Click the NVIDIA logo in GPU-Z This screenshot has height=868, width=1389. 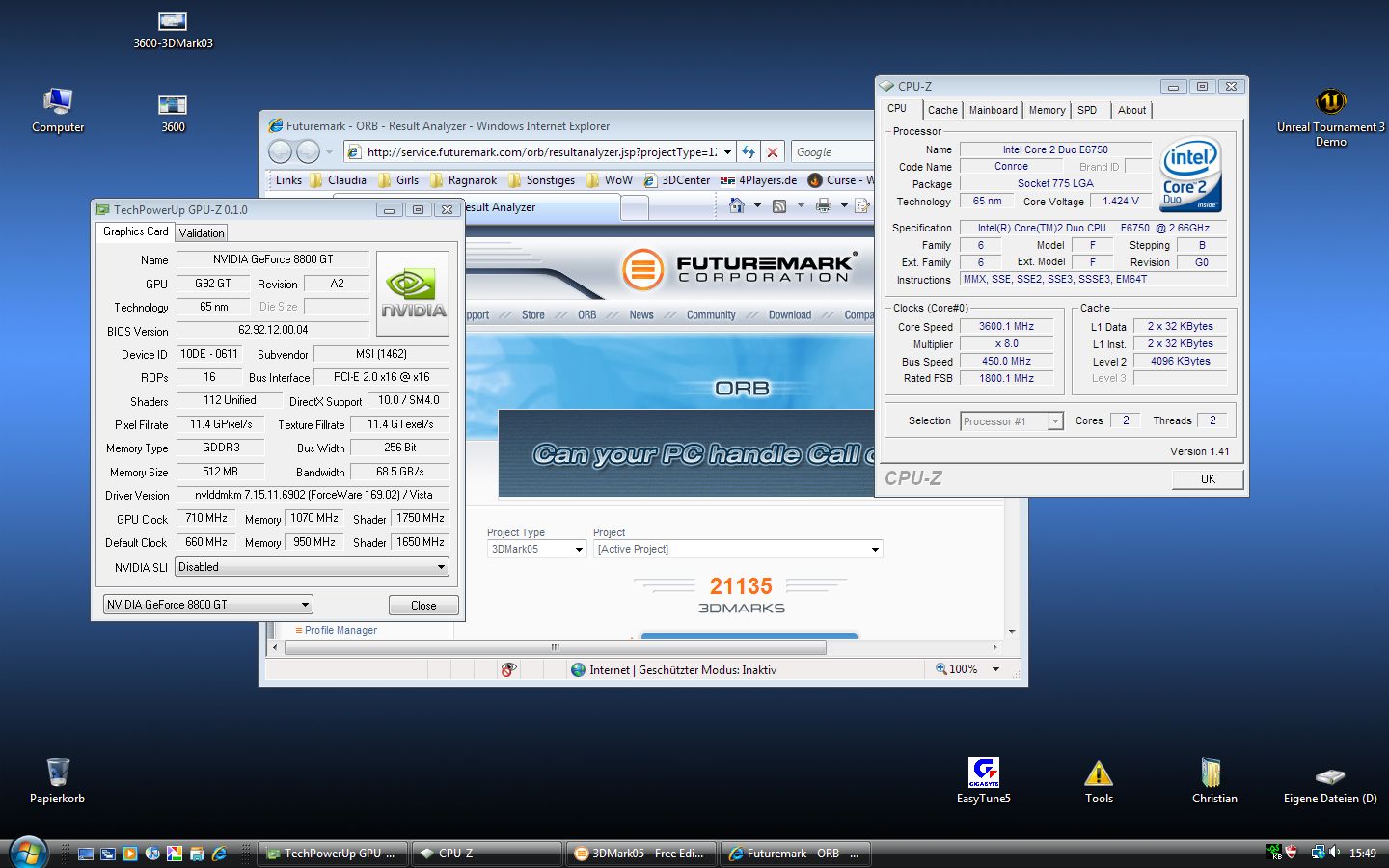[x=413, y=294]
